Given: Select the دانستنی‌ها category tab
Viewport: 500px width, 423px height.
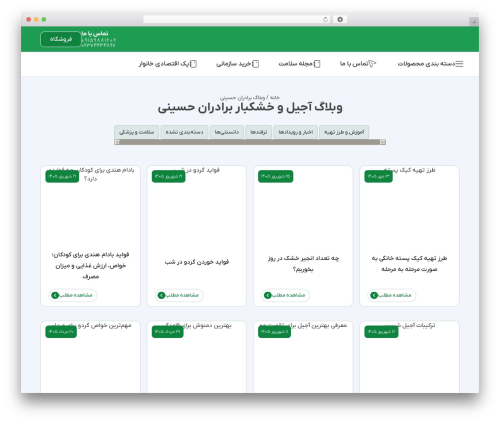Looking at the screenshot, I should click(227, 132).
